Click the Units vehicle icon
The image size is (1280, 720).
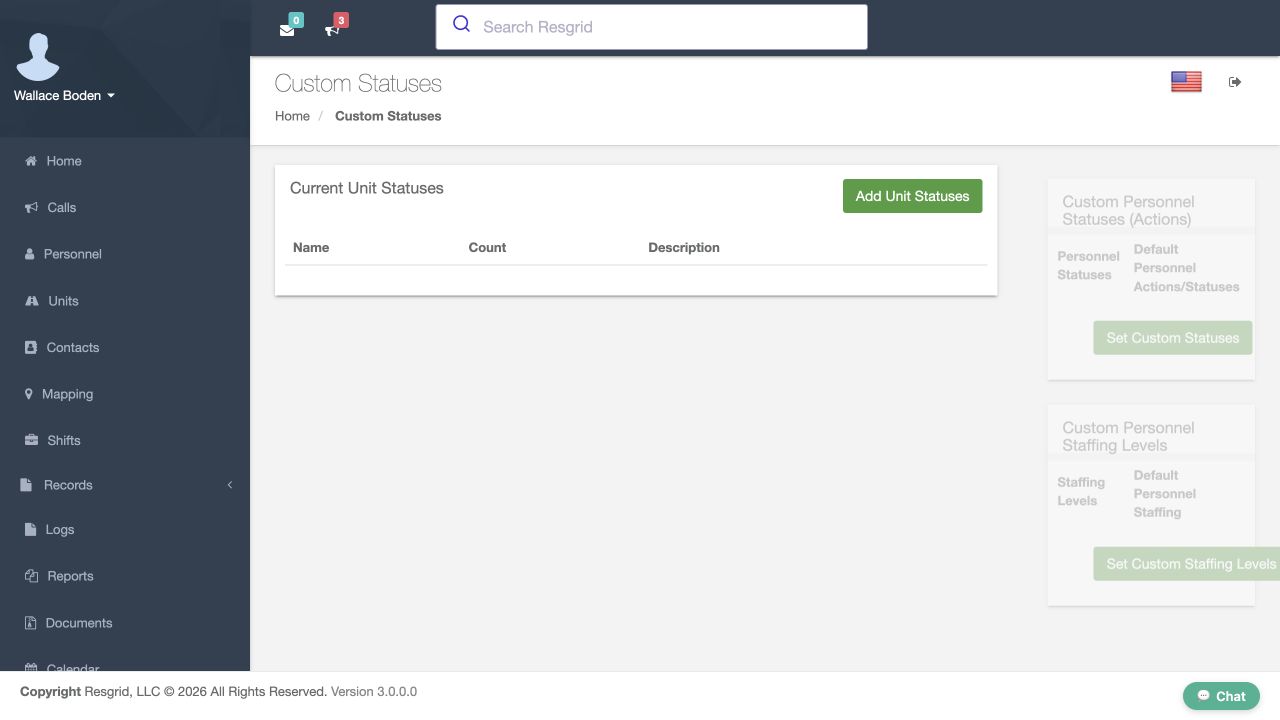coord(32,301)
